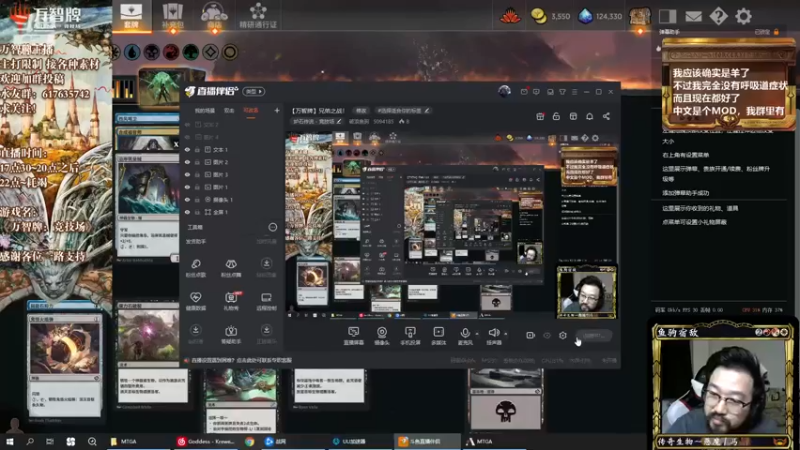The image size is (800, 450).
Task: Open the hamburger menu in streaming title bar
Action: 574,92
